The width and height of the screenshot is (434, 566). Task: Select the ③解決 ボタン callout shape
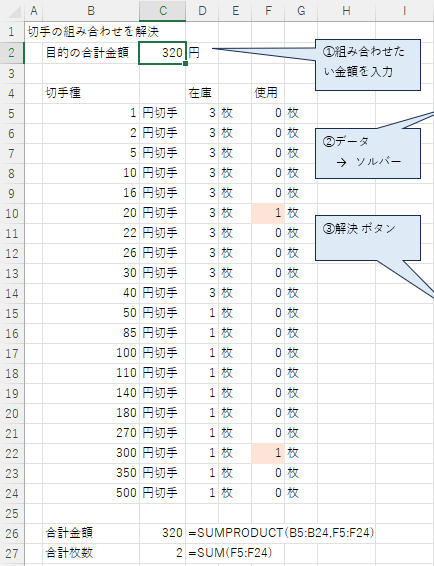tap(368, 238)
